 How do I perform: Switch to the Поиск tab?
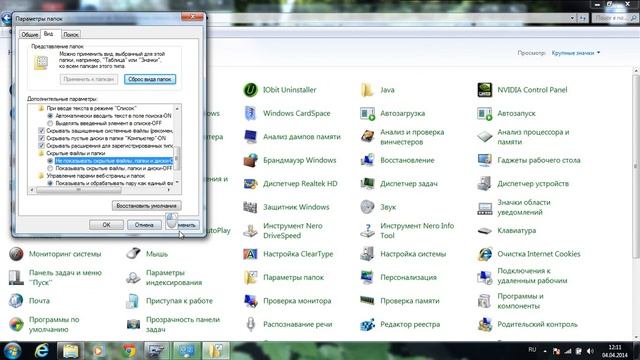click(71, 35)
